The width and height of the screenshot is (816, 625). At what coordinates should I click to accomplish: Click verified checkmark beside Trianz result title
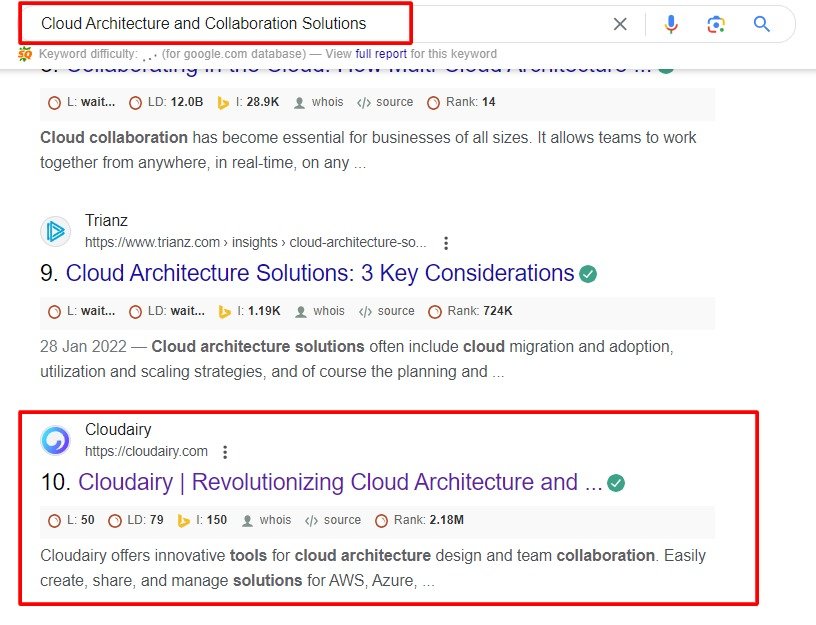pyautogui.click(x=588, y=274)
